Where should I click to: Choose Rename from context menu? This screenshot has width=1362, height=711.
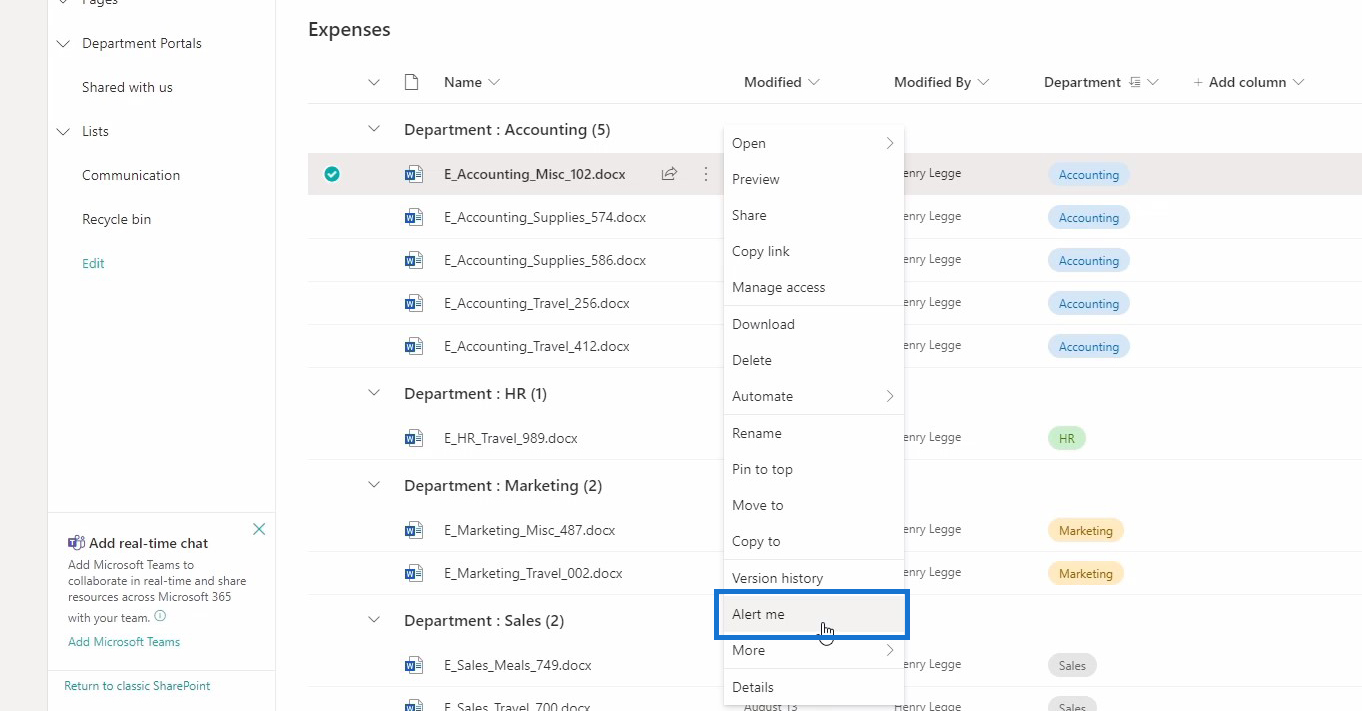(x=814, y=433)
